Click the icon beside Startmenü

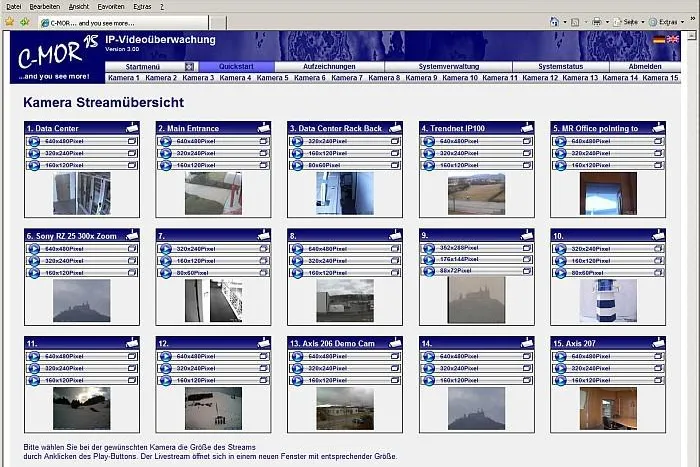[x=189, y=67]
